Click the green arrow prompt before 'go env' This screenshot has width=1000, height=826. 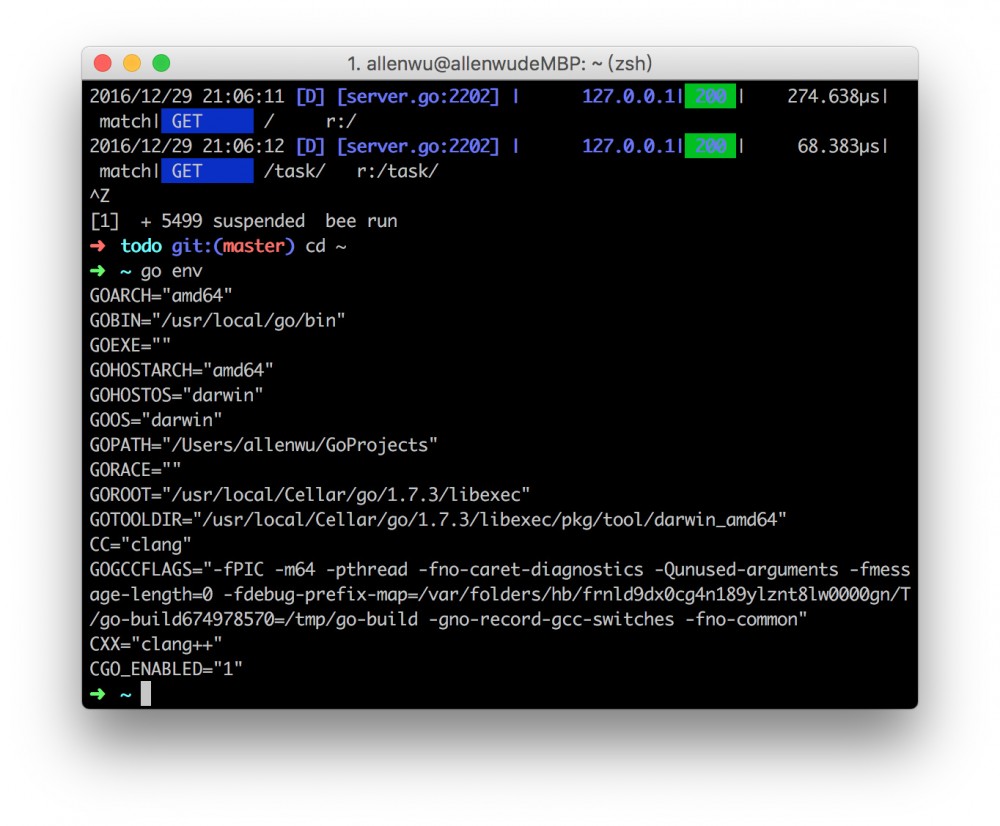(x=98, y=270)
